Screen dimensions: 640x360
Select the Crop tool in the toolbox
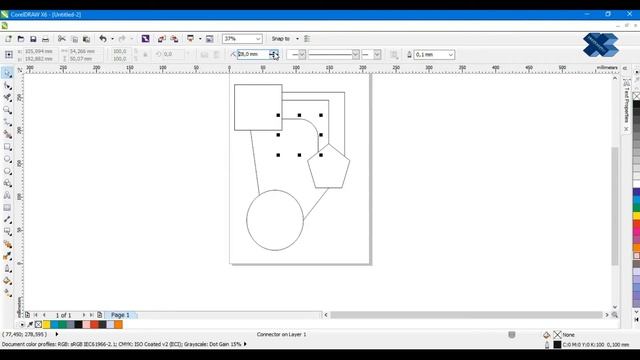[7, 98]
